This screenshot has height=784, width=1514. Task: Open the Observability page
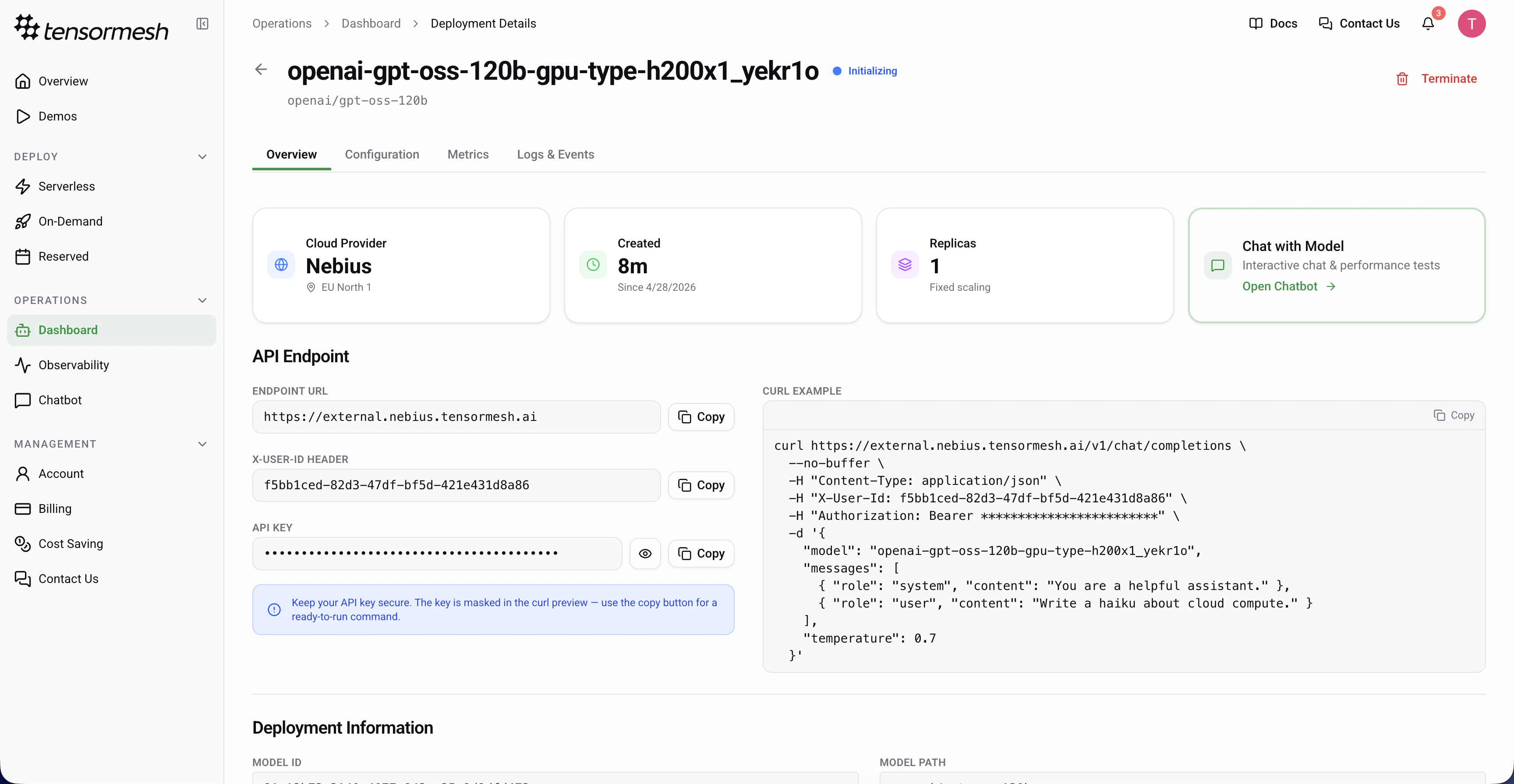[x=112, y=365]
